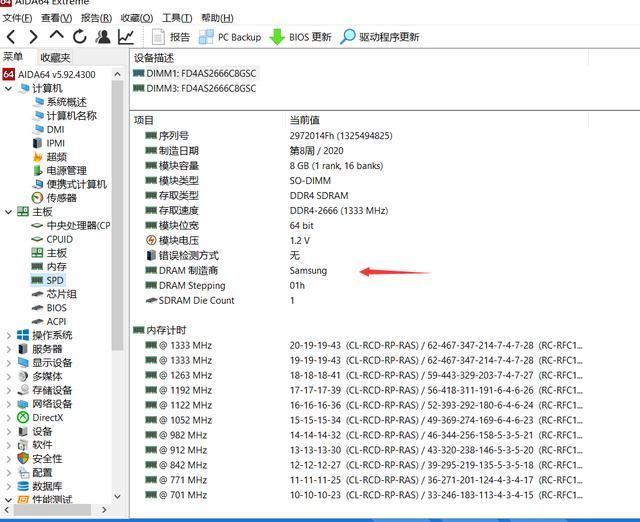Switch to the 收藏夹 tab
The height and width of the screenshot is (522, 640).
pos(56,58)
